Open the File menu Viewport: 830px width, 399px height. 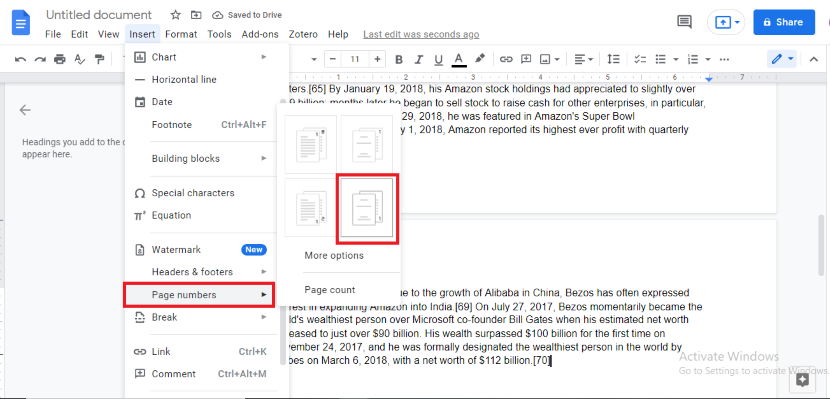pos(53,34)
